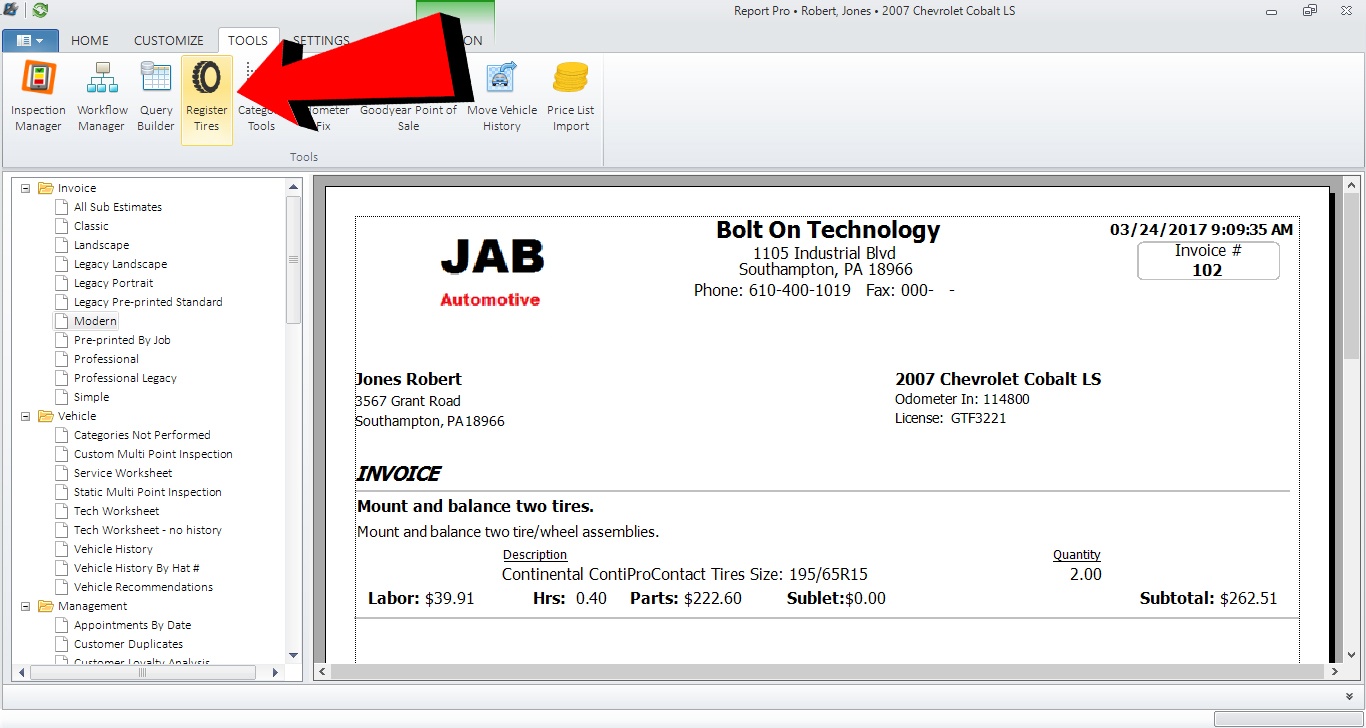
Task: Open Move Vehicle History tool
Action: coord(502,97)
